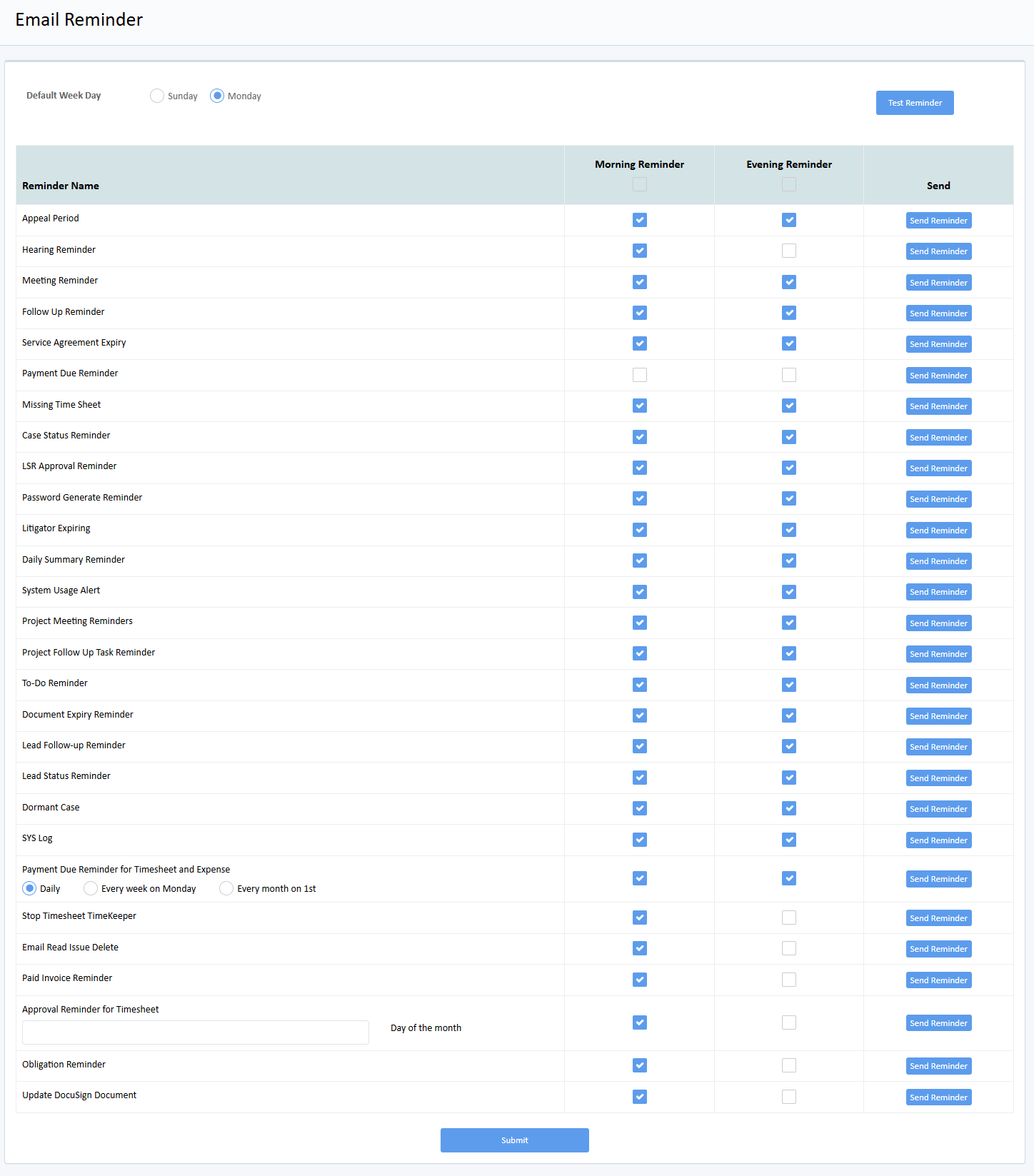Send Reminder for Meeting Reminder row

pyautogui.click(x=938, y=283)
